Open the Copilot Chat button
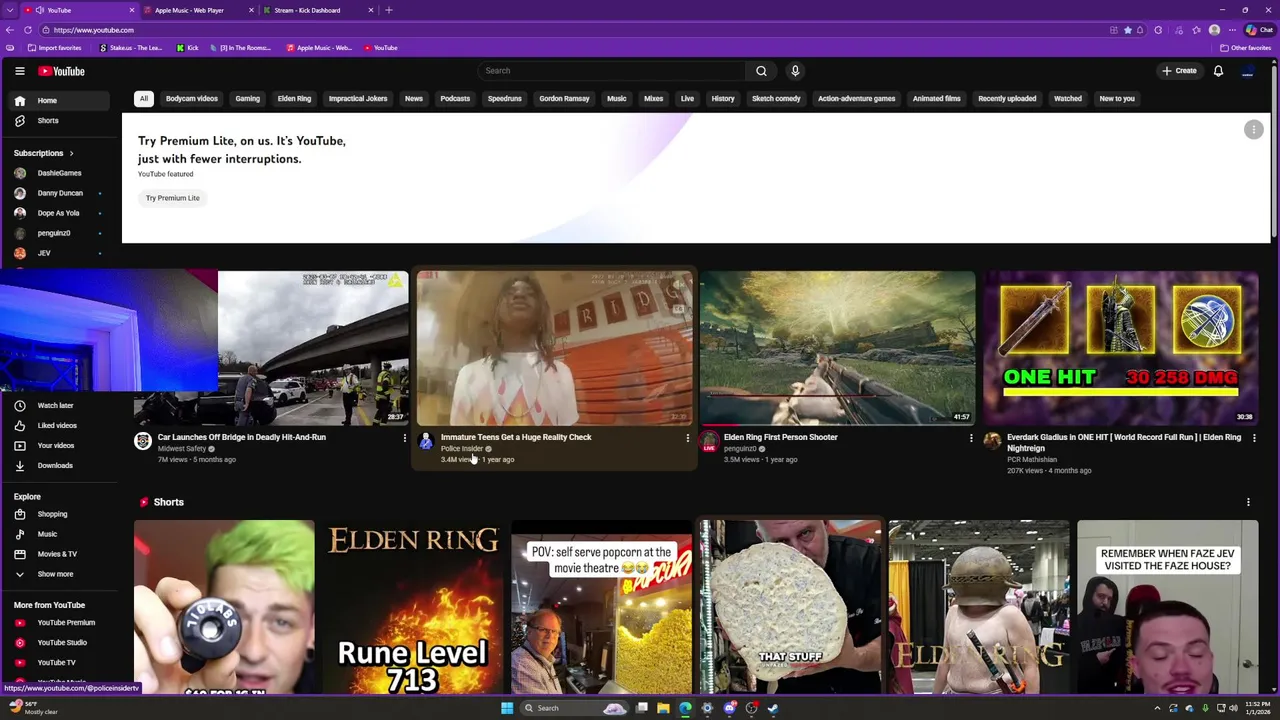 click(1259, 30)
